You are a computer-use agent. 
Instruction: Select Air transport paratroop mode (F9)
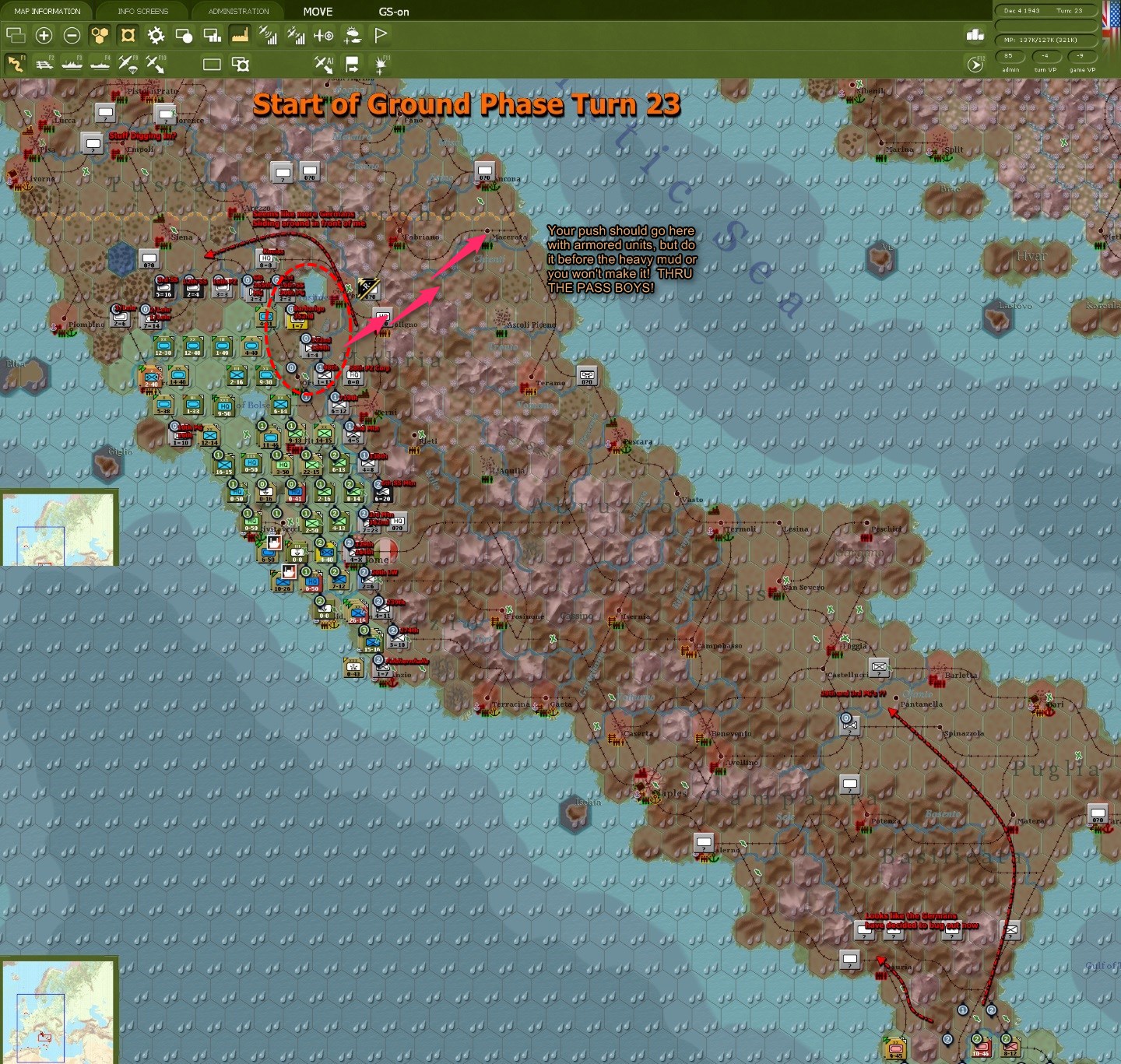pos(128,64)
